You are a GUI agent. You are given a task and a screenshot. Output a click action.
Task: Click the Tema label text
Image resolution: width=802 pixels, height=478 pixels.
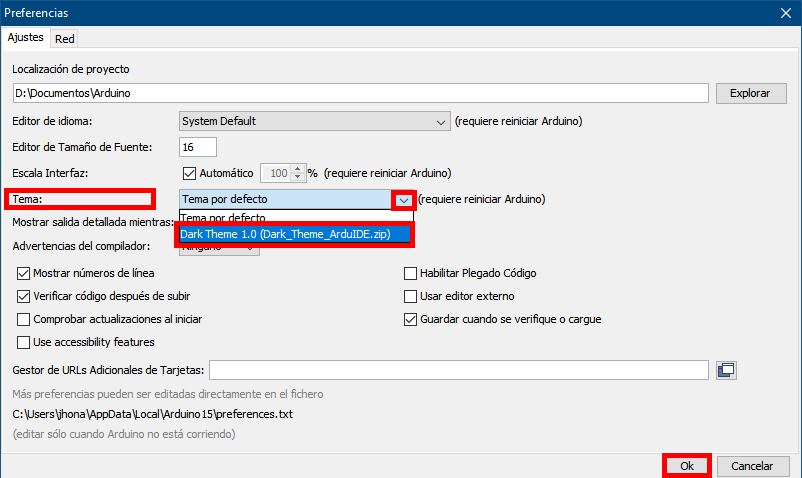click(27, 199)
